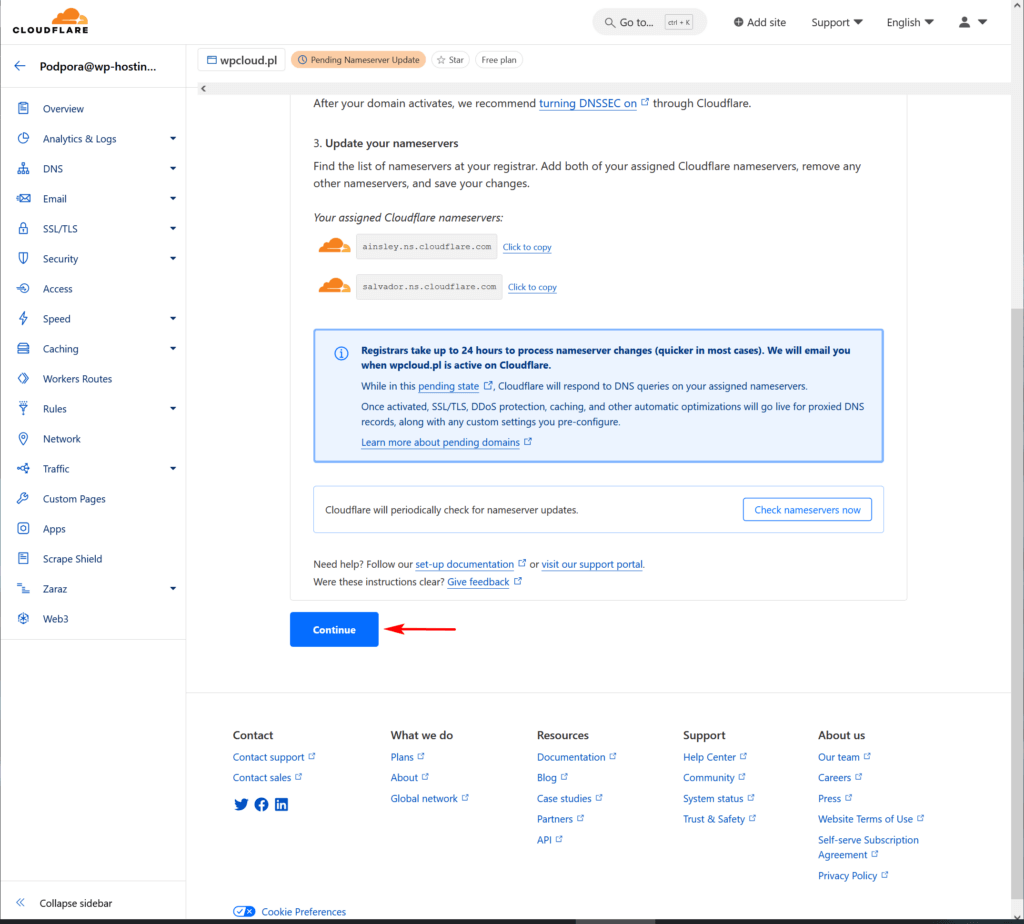This screenshot has height=924, width=1024.
Task: Open Workers Routes in sidebar
Action: pyautogui.click(x=77, y=379)
